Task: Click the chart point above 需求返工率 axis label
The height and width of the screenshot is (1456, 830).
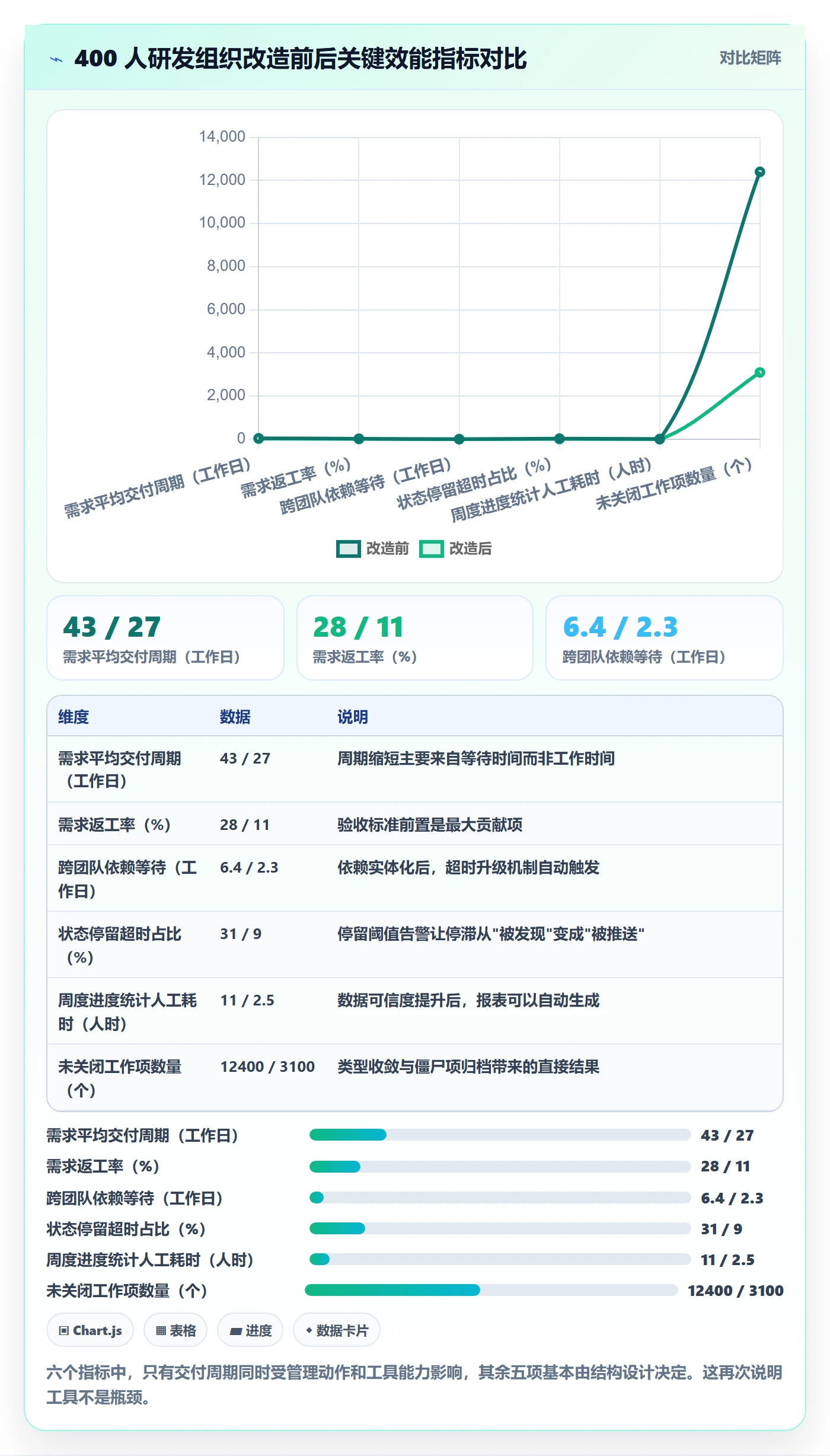Action: 359,439
